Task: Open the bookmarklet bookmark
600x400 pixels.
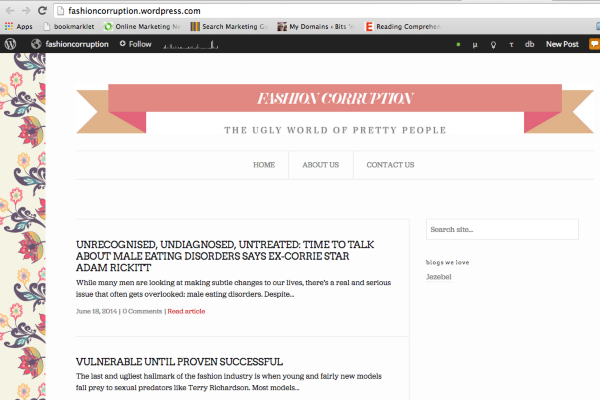Action: pyautogui.click(x=69, y=26)
